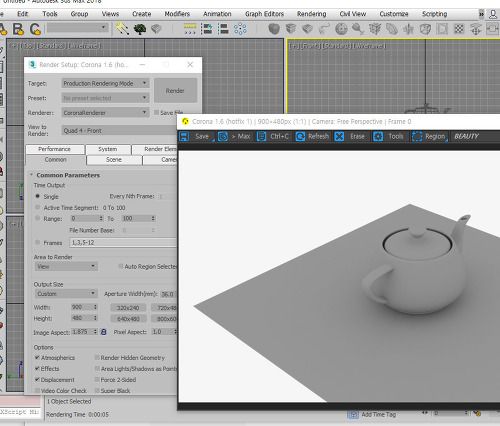The image size is (500, 426).
Task: Choose the 640x480 output preset button
Action: (x=128, y=319)
